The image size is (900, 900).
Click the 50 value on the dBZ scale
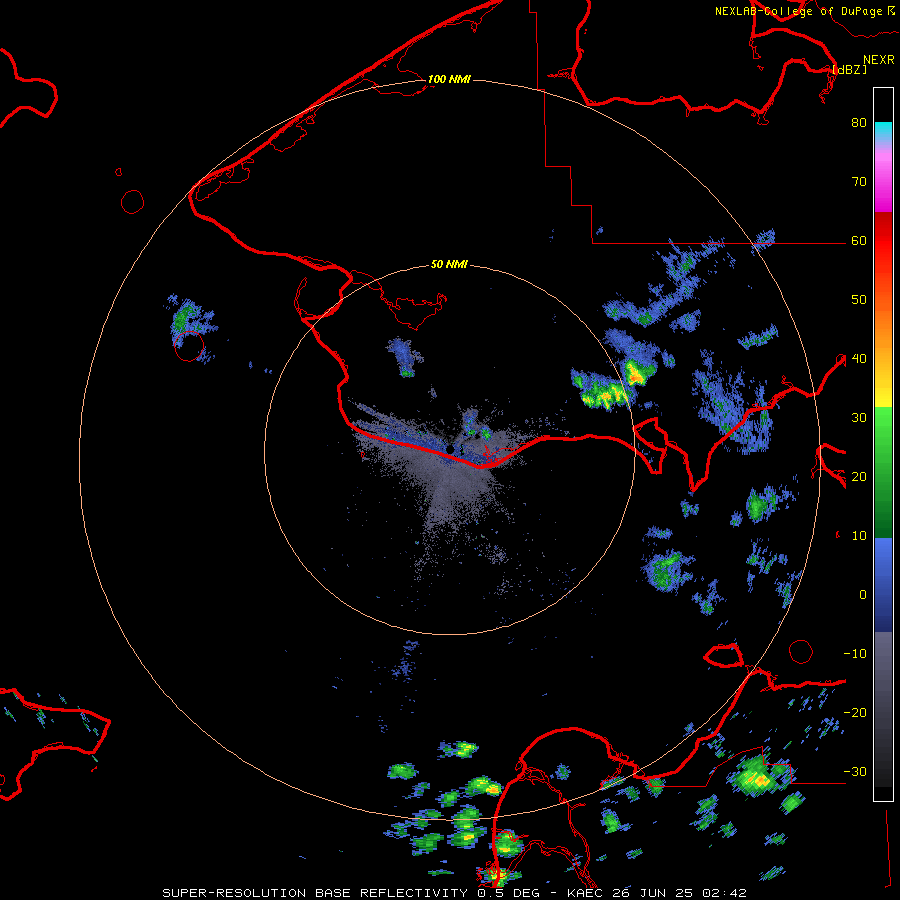(x=859, y=300)
